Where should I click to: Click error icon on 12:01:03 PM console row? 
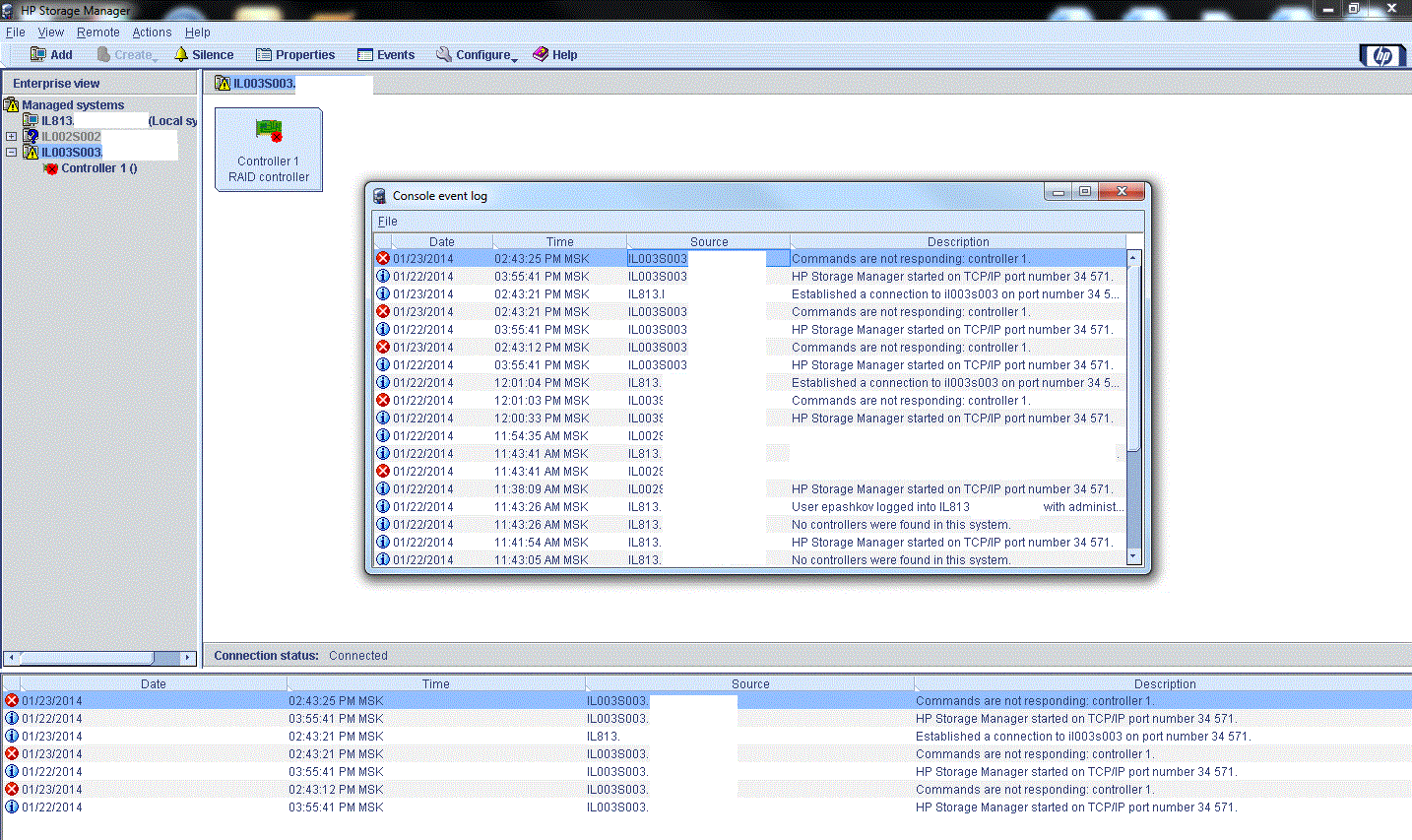[x=383, y=400]
